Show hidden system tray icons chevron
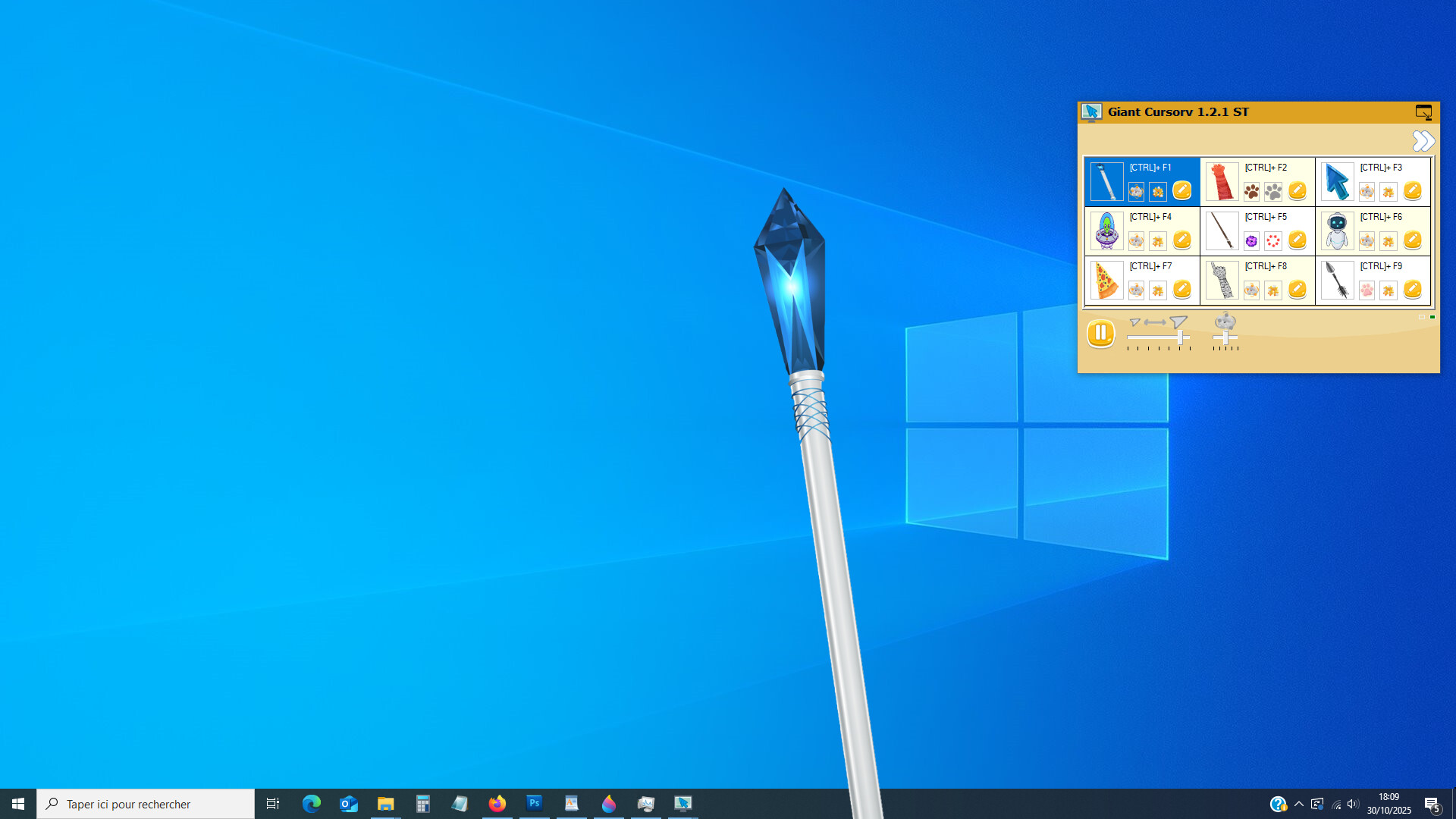 (1299, 804)
